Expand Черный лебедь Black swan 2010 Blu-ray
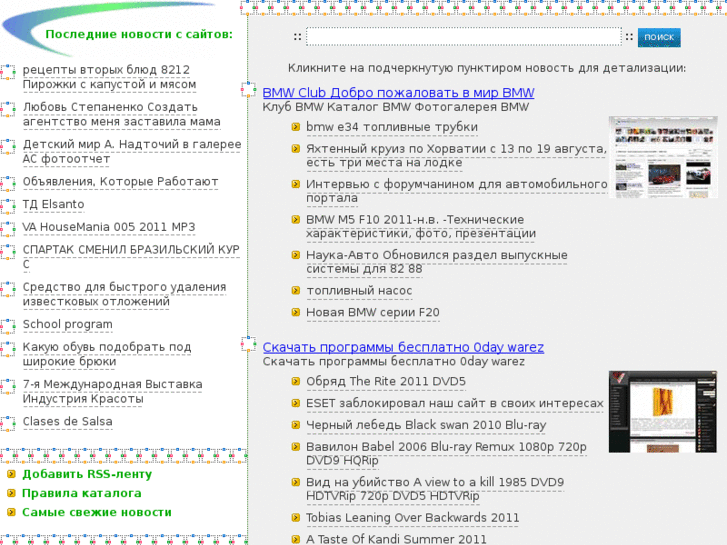Viewport: 727px width, 545px height. (x=426, y=425)
